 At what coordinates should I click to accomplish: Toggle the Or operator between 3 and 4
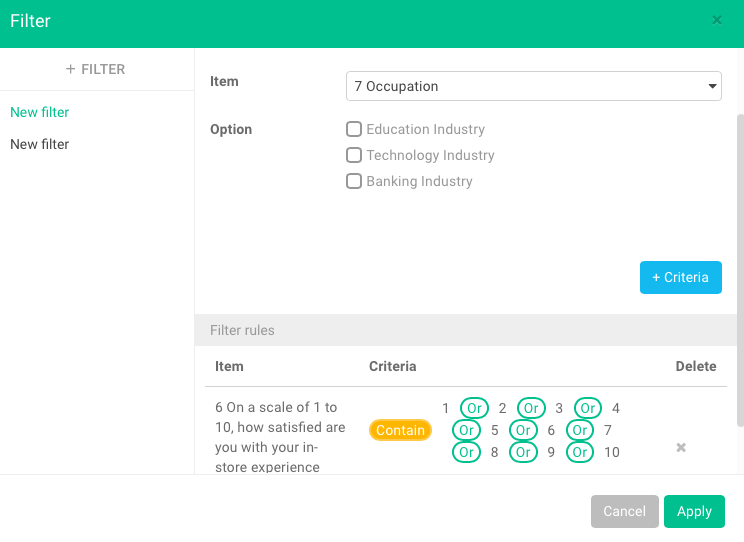587,408
